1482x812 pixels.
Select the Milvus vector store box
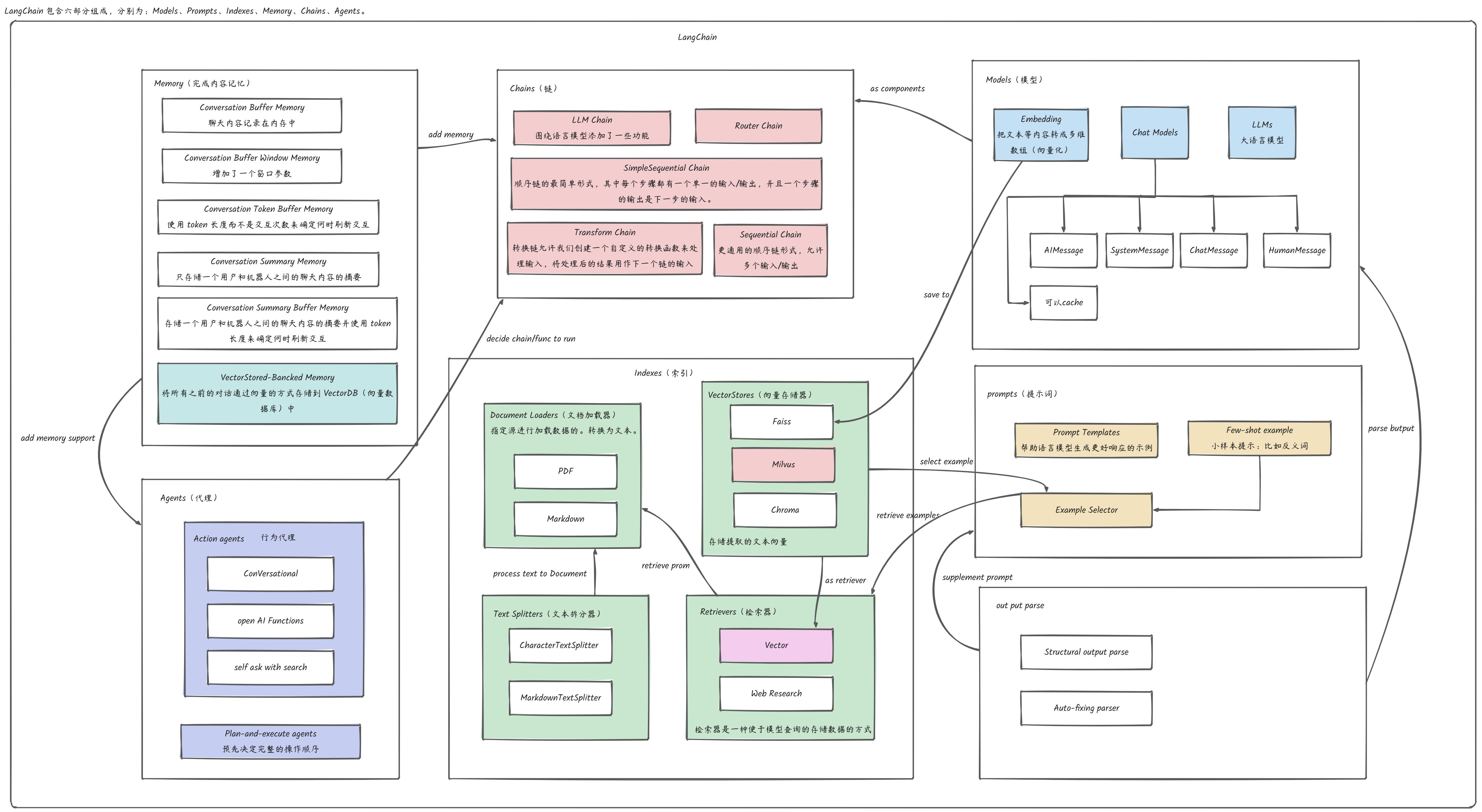[x=783, y=465]
